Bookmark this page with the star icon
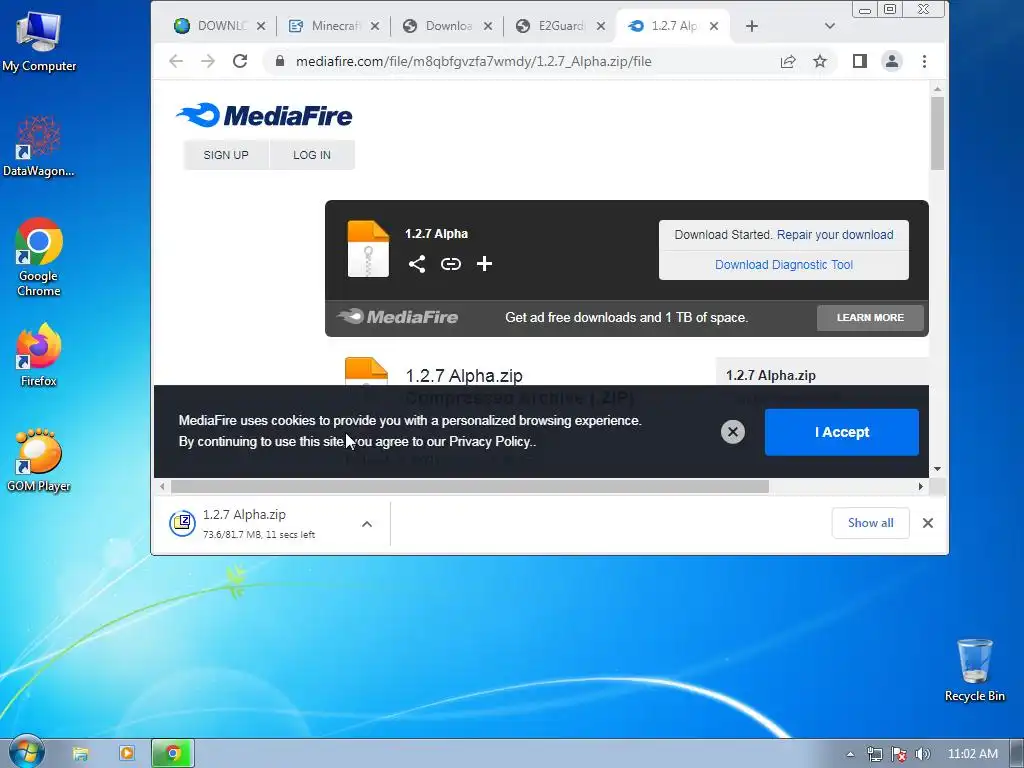Viewport: 1024px width, 768px height. point(820,61)
